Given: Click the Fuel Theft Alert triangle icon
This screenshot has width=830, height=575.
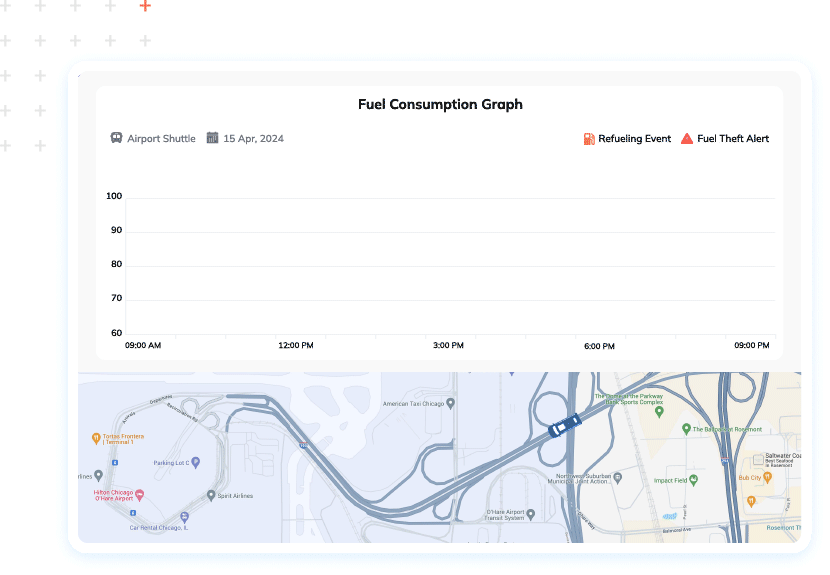Looking at the screenshot, I should tap(687, 139).
